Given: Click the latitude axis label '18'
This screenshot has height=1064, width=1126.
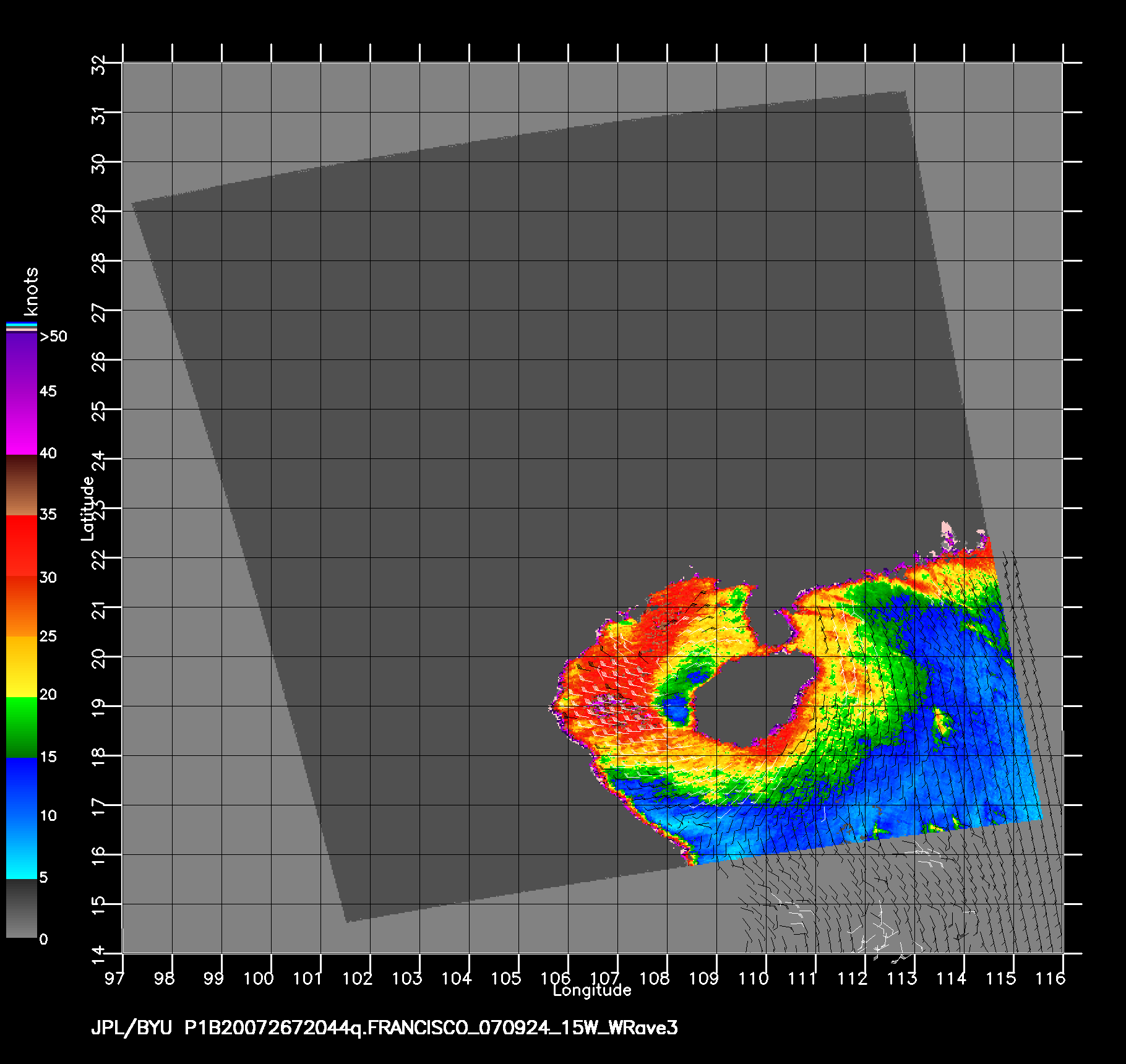Looking at the screenshot, I should click(98, 758).
